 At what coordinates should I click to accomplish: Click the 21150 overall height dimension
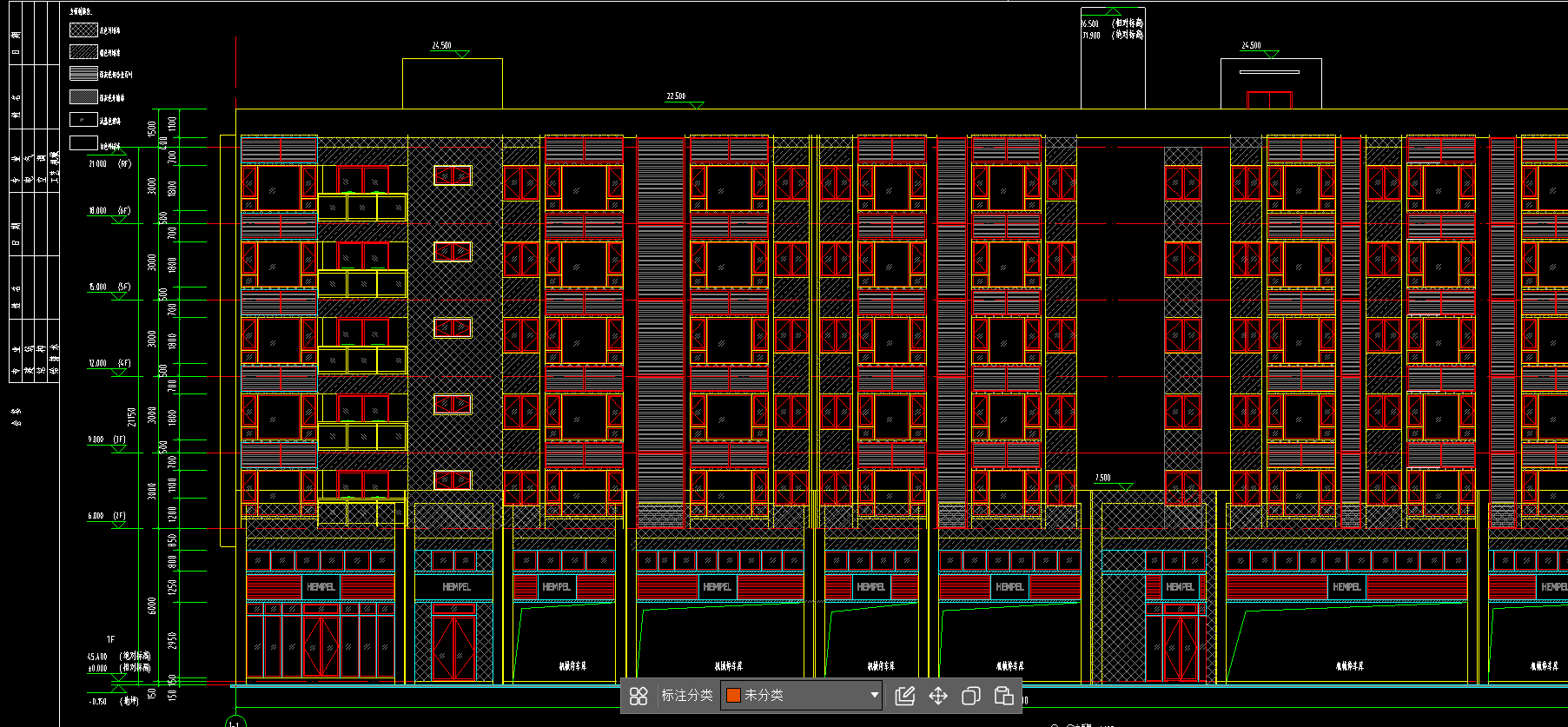[x=132, y=417]
